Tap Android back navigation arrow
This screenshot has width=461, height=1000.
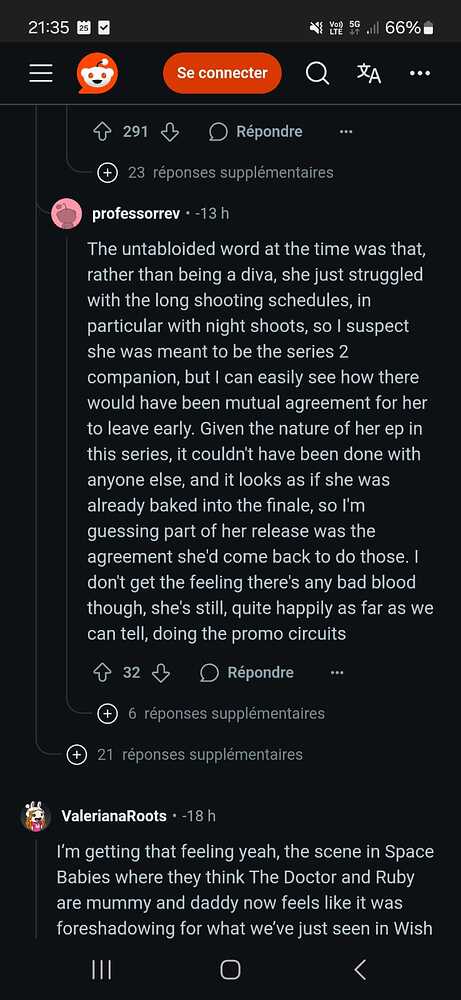point(360,969)
